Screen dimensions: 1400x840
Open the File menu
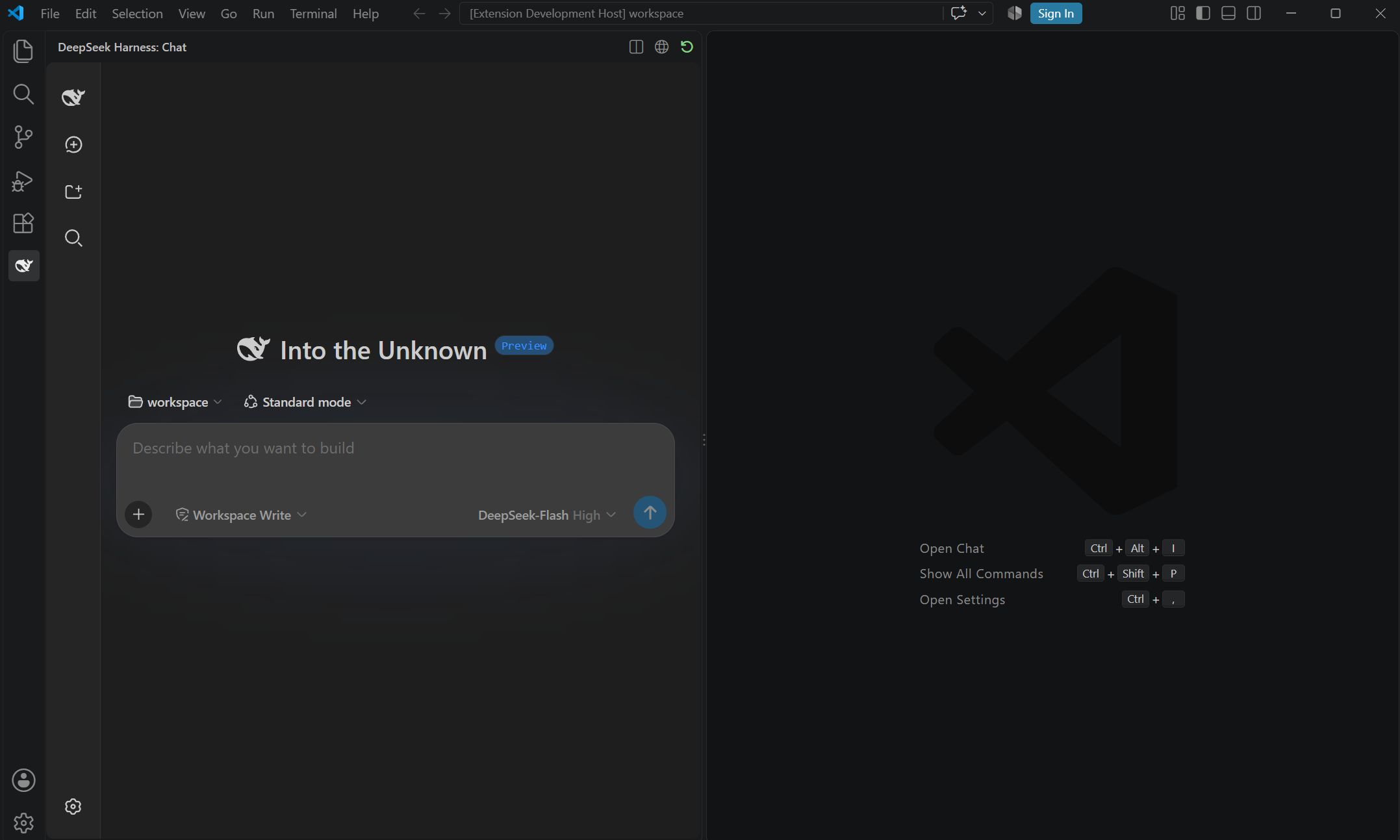50,14
